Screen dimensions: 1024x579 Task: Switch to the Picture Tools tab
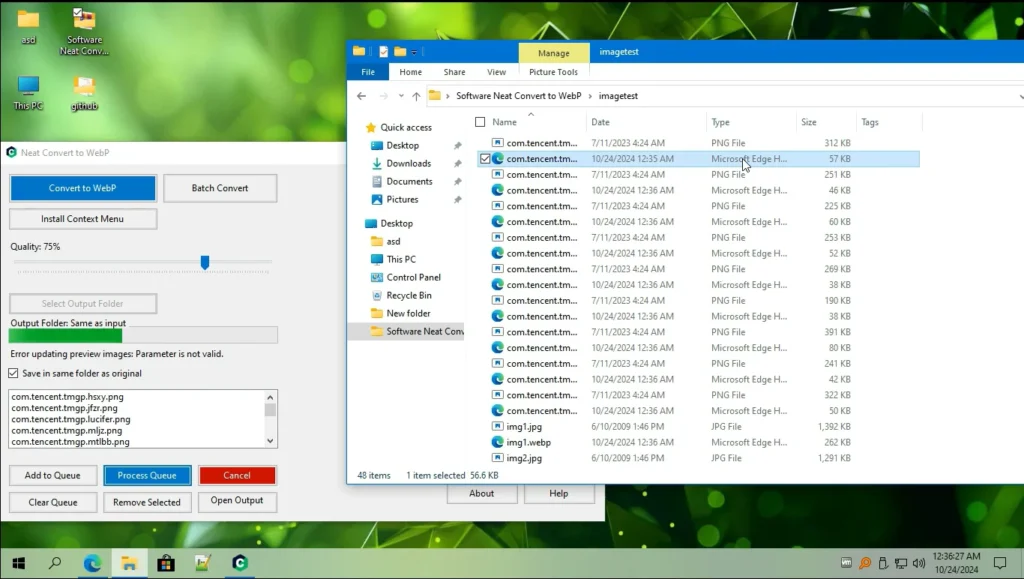point(553,72)
